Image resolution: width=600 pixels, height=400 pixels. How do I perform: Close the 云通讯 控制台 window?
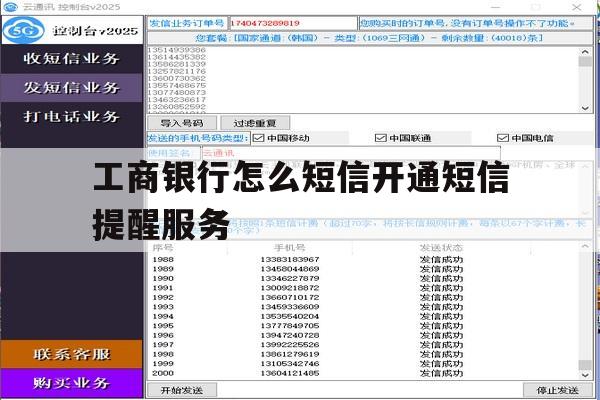[x=577, y=7]
